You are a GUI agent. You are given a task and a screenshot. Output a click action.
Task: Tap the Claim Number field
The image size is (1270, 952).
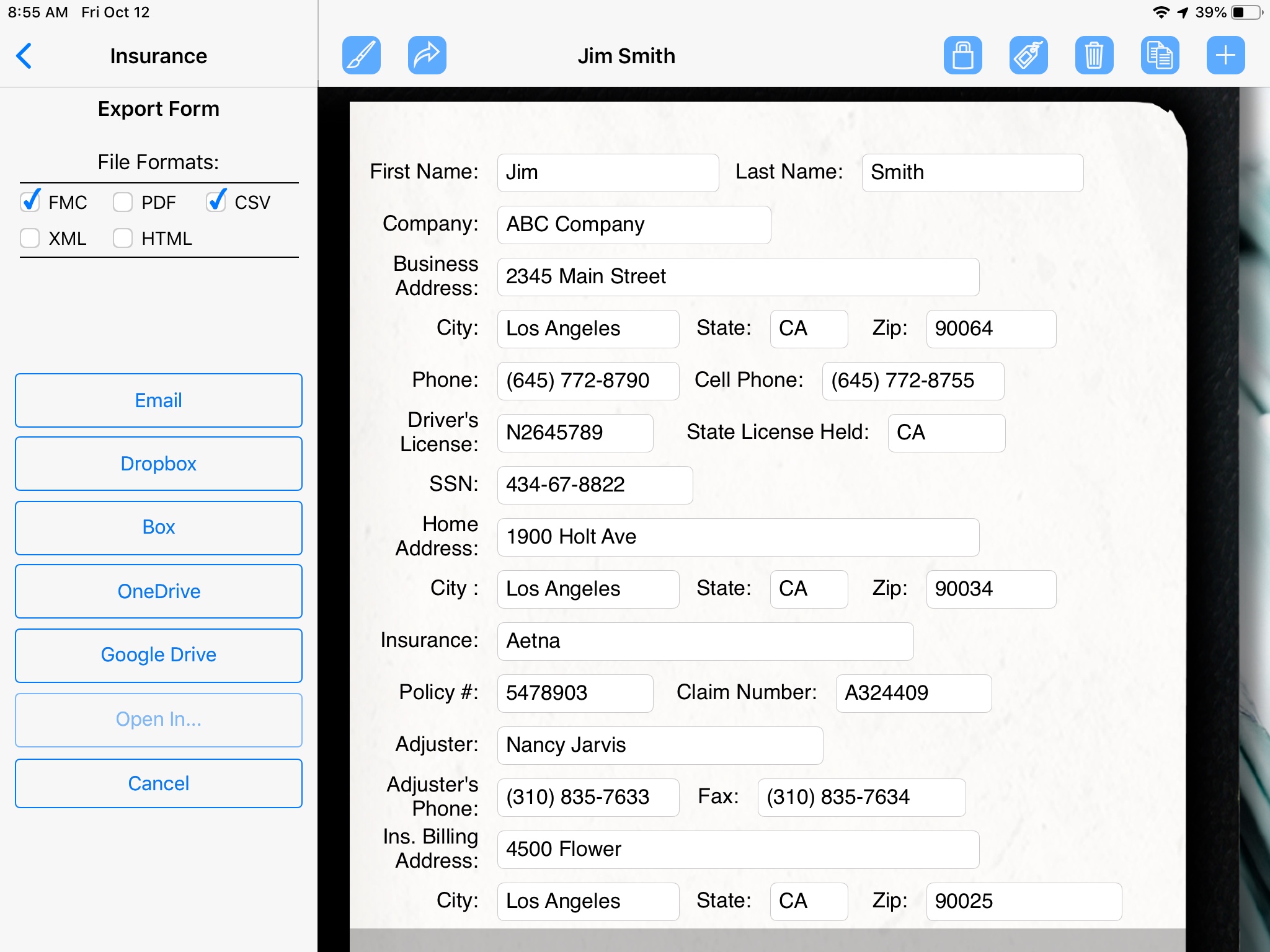click(913, 693)
